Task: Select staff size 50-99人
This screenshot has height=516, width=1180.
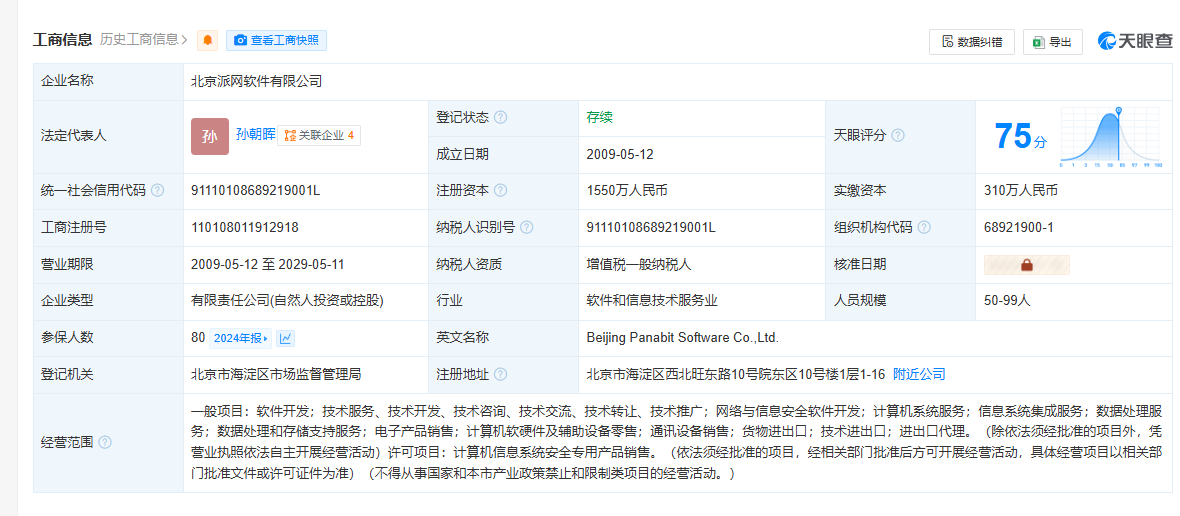Action: [1007, 301]
